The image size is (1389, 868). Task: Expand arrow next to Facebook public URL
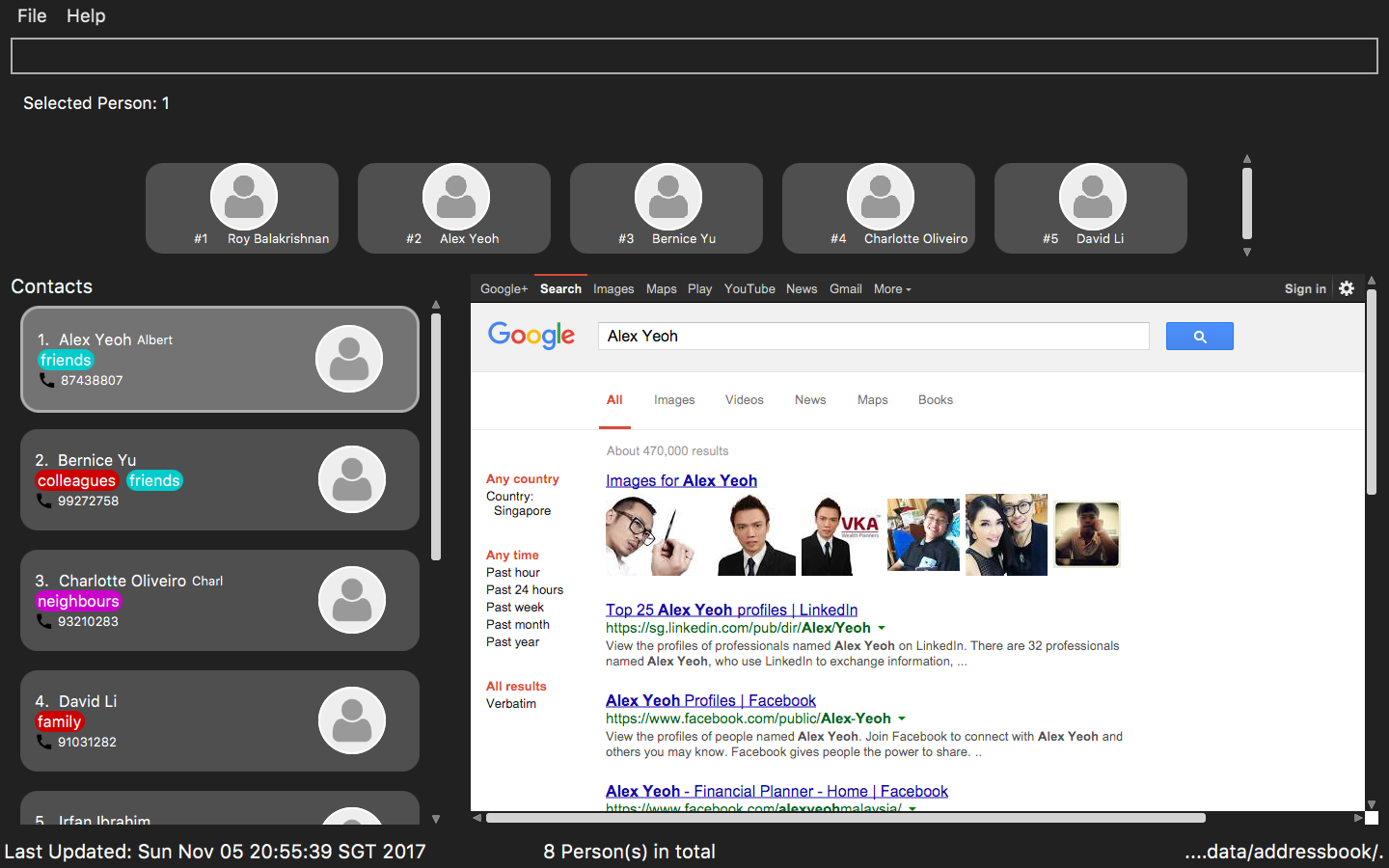pyautogui.click(x=902, y=719)
